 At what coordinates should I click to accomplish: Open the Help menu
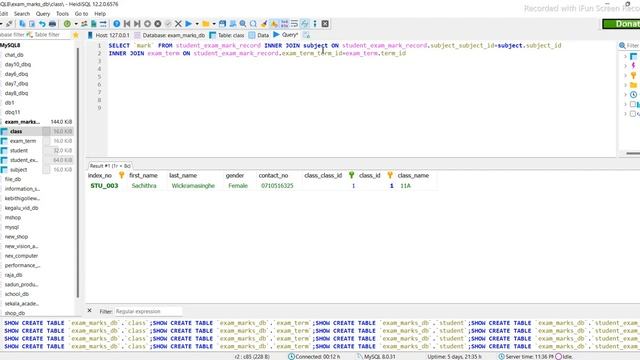(100, 13)
